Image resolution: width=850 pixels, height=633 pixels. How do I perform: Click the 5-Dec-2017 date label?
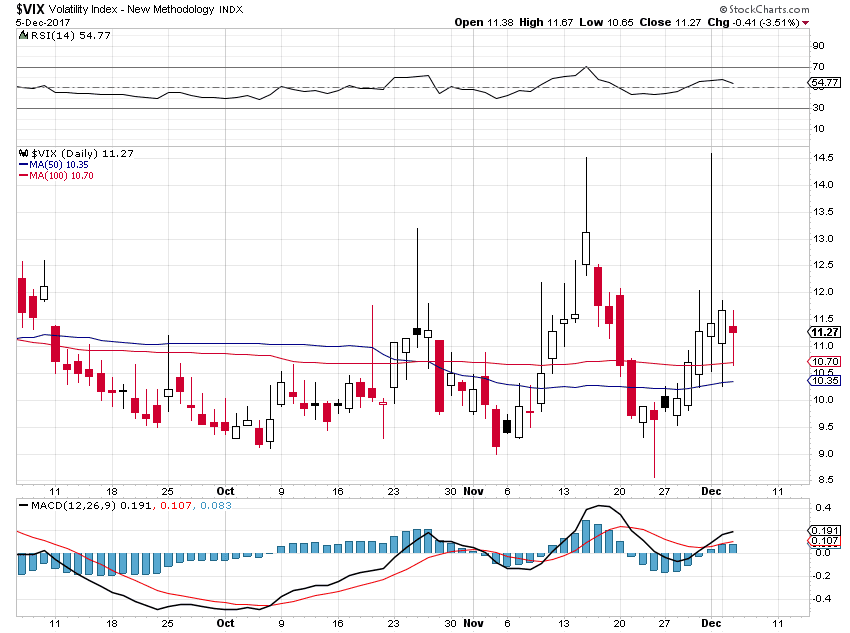[43, 23]
